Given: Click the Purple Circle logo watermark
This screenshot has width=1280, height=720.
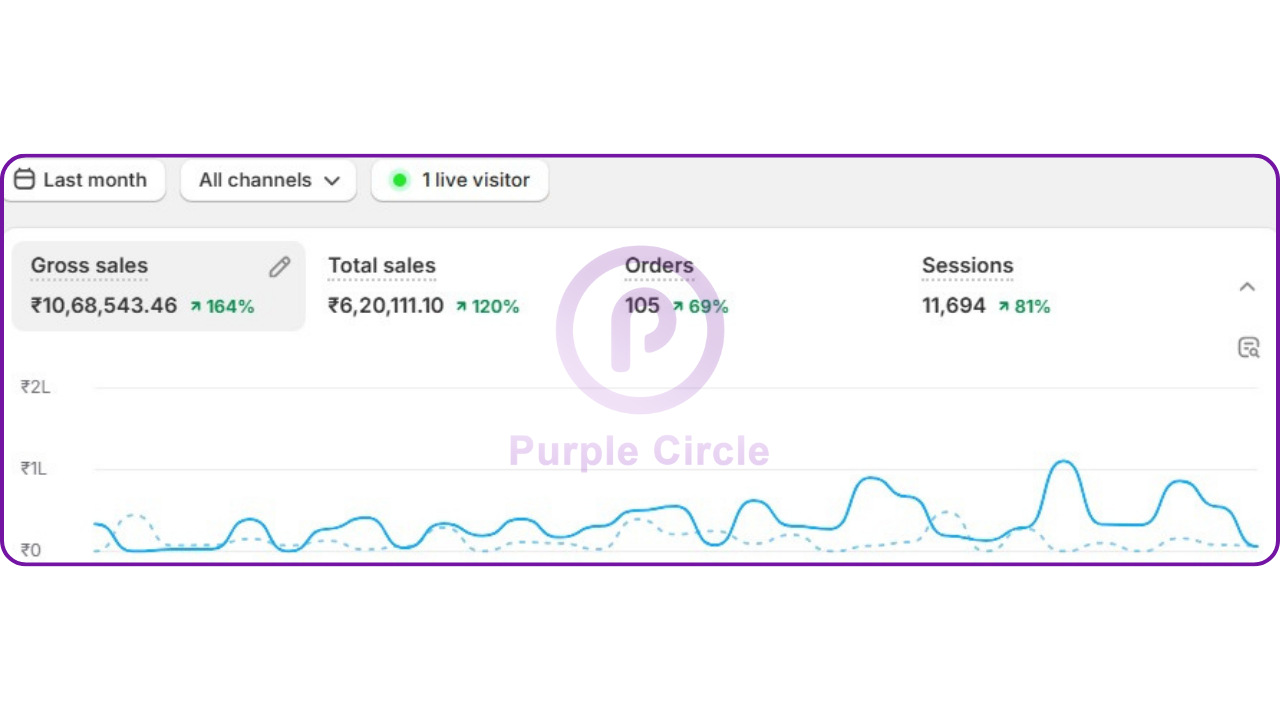Looking at the screenshot, I should tap(640, 330).
